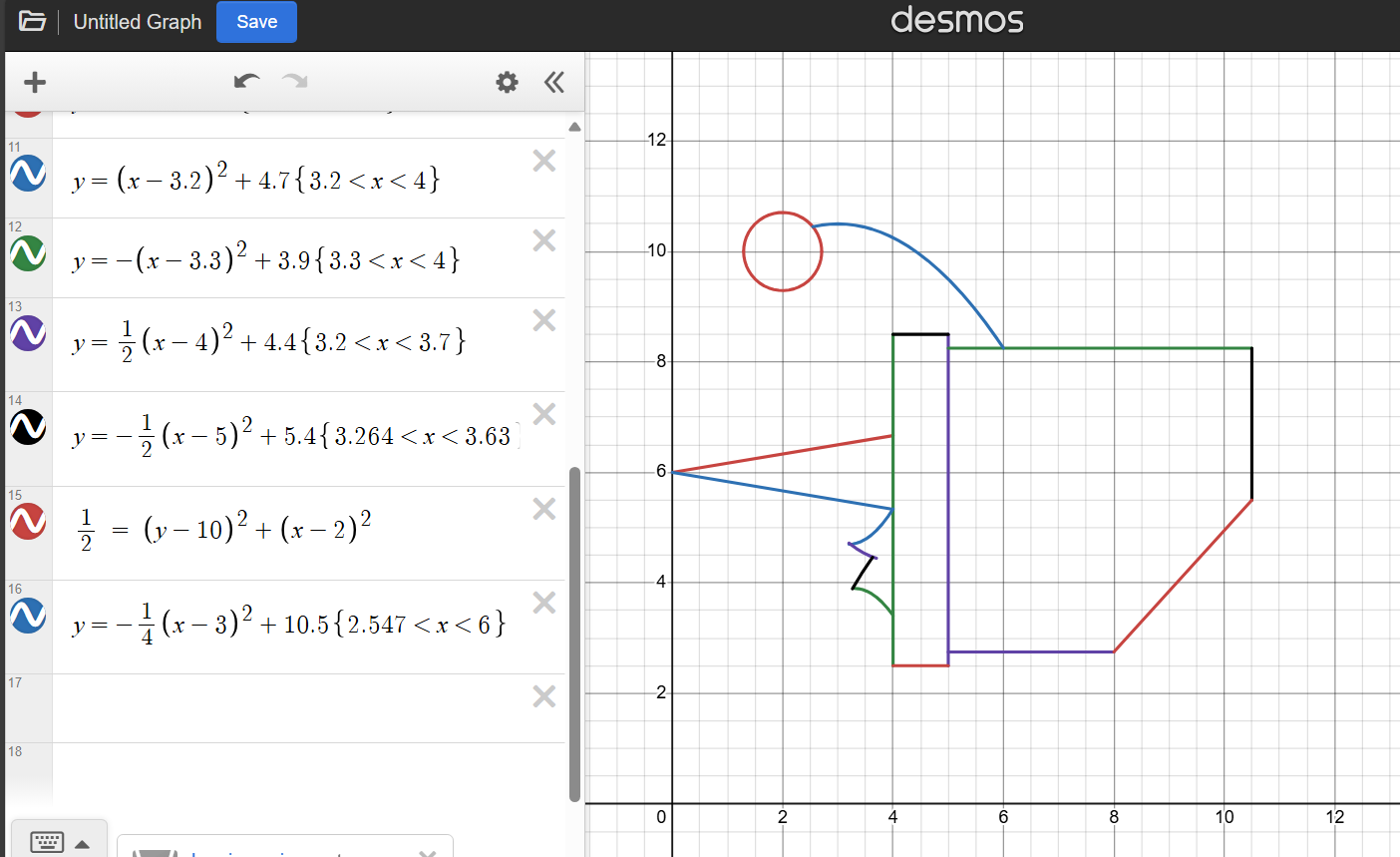Collapse the expression list panel
The image size is (1400, 857).
[554, 82]
